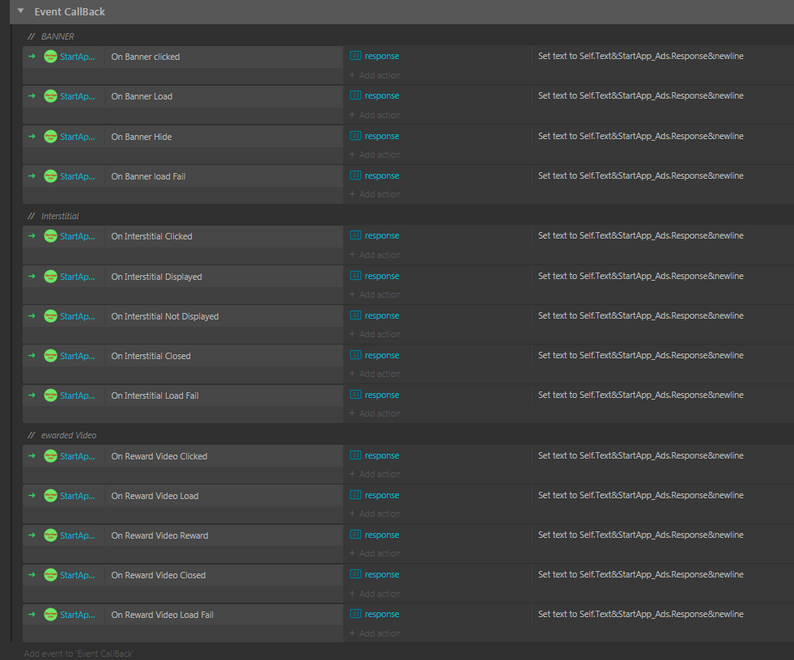Viewport: 794px width, 660px height.
Task: Click response object name in On Banner load Fail row
Action: tap(382, 176)
